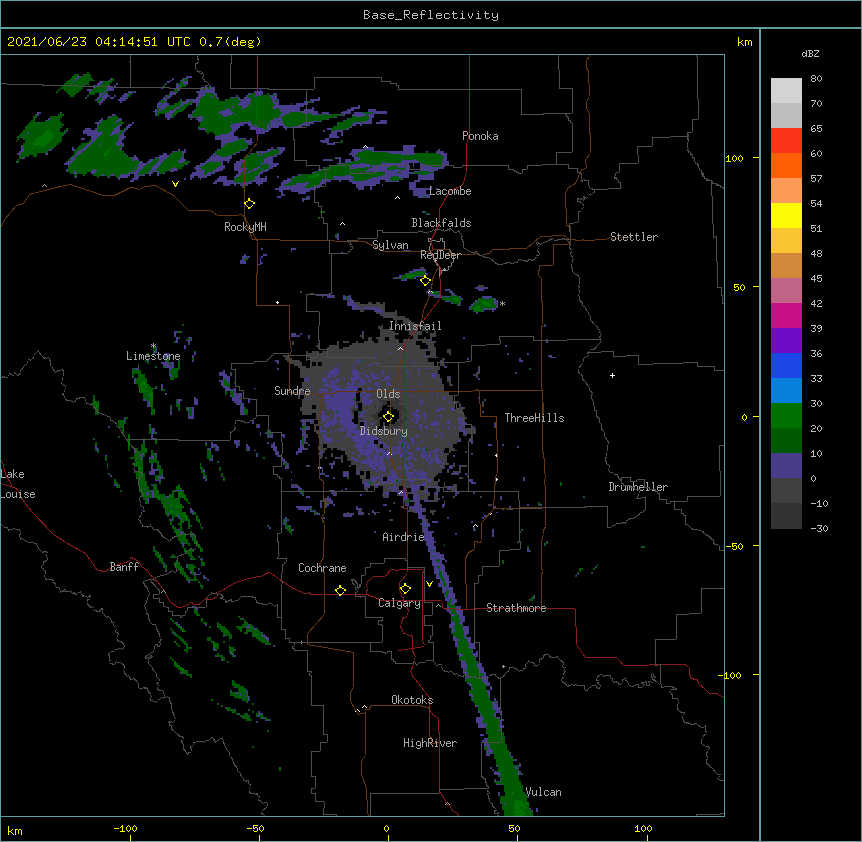This screenshot has height=842, width=862.
Task: Click the Airdrie town label
Action: pyautogui.click(x=403, y=537)
